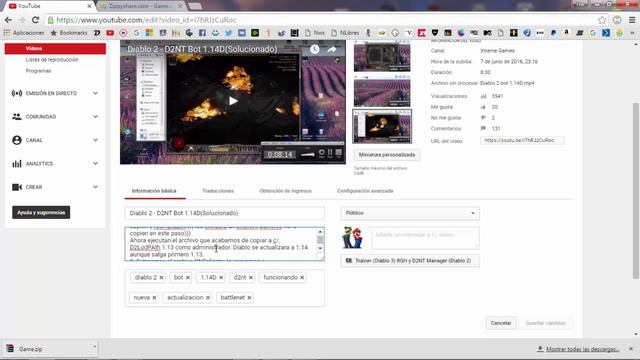Expand the Canal section
The width and height of the screenshot is (640, 360).
[95, 140]
